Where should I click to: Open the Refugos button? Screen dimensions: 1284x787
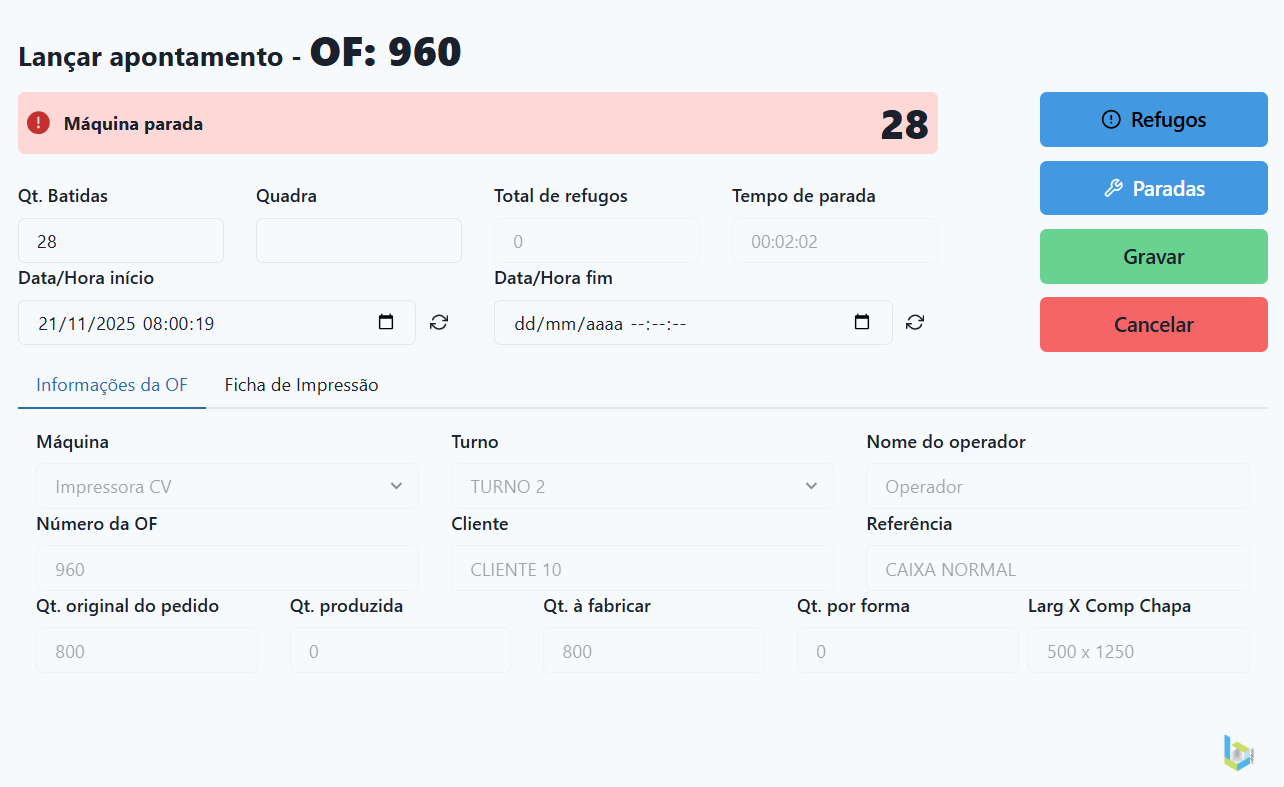click(1153, 120)
